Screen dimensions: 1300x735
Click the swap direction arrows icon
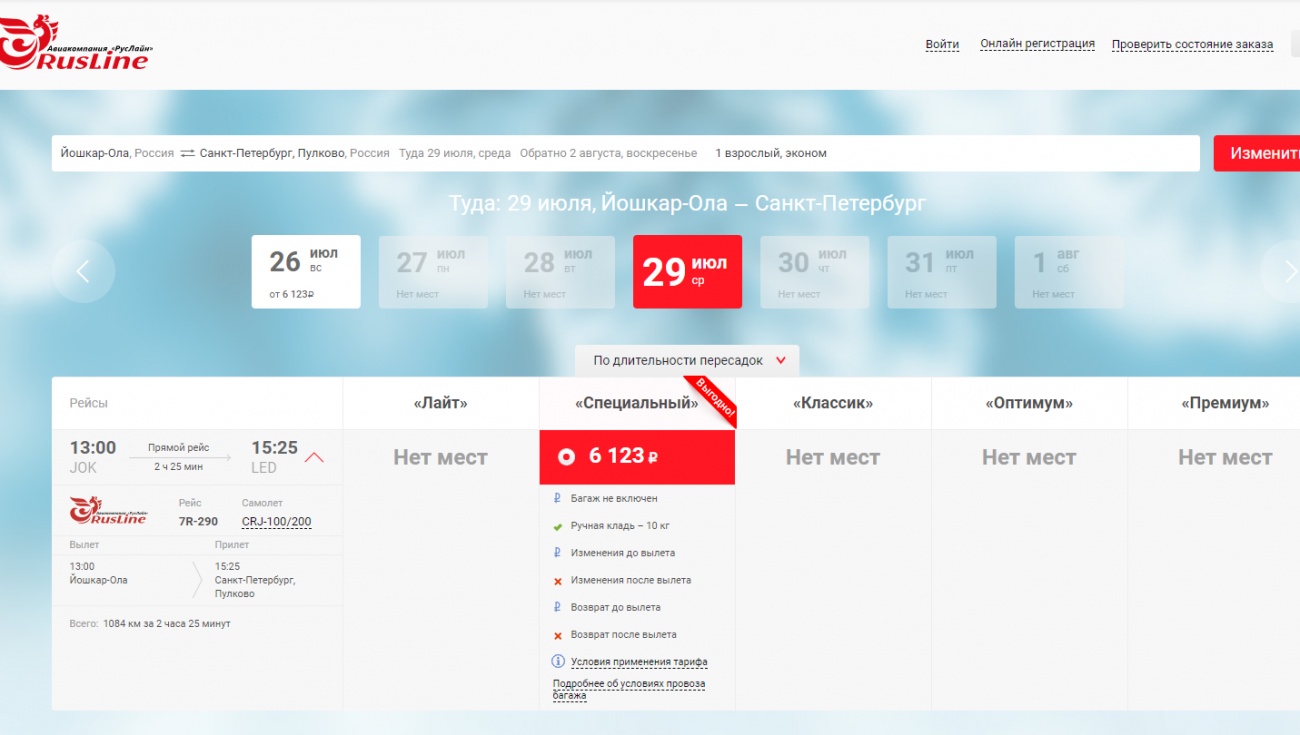[x=187, y=154]
